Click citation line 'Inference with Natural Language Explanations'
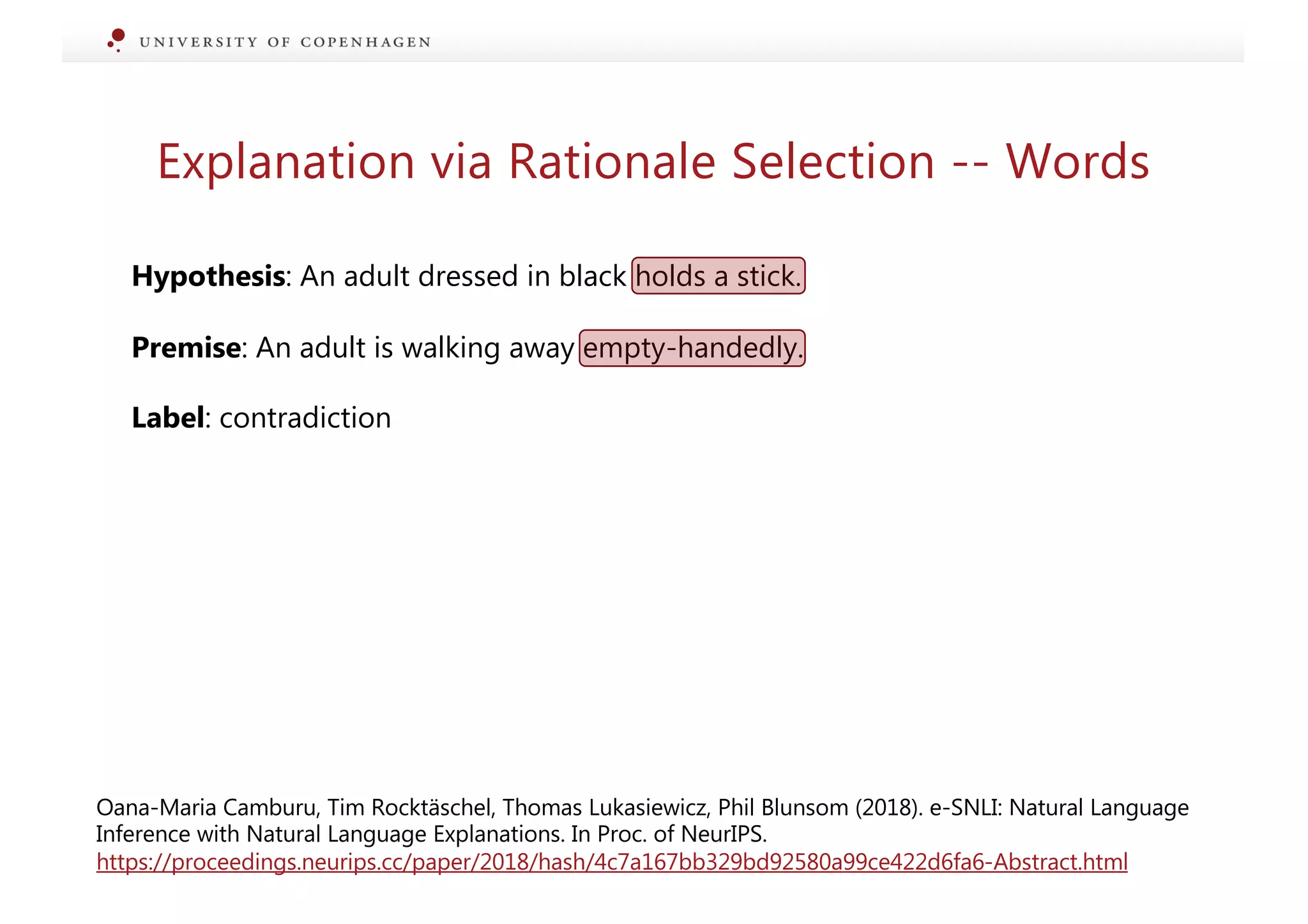 tap(432, 835)
